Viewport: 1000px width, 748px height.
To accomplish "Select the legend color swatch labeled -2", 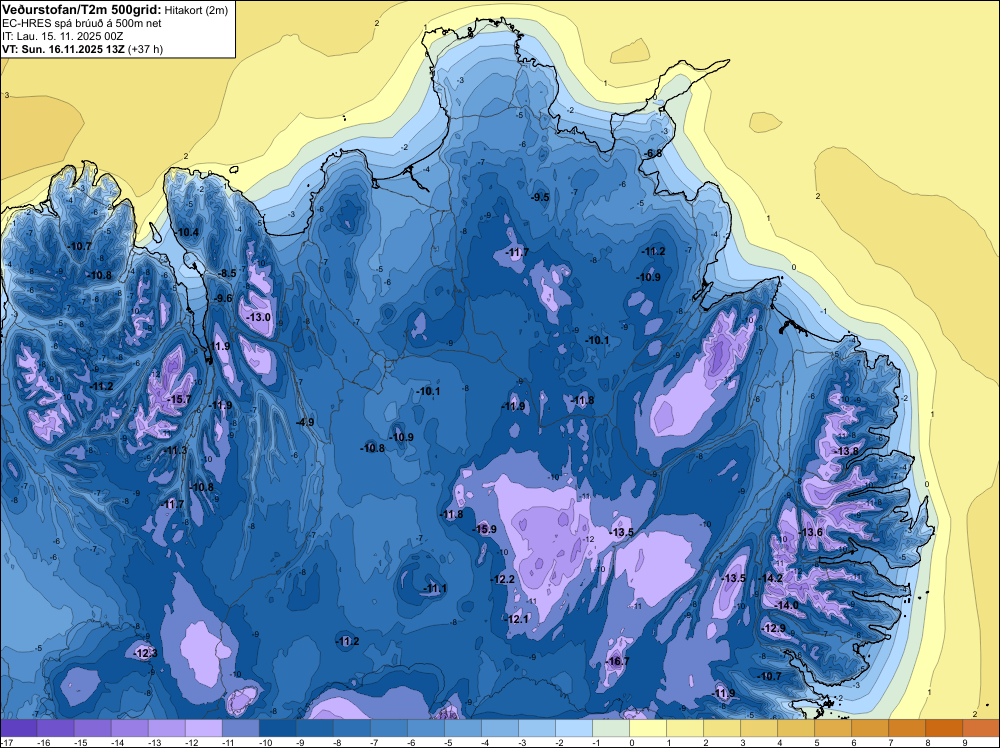I will pos(574,728).
